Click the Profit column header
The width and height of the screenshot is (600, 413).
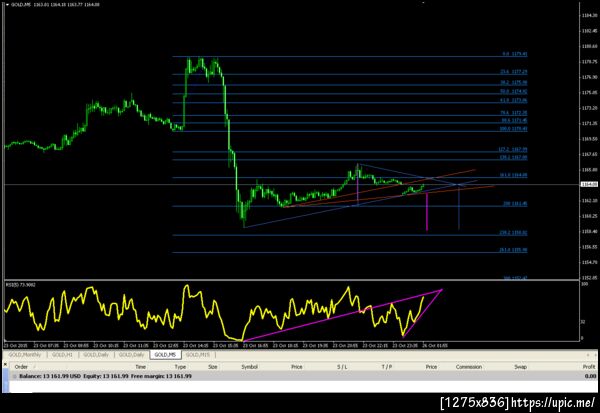(589, 367)
